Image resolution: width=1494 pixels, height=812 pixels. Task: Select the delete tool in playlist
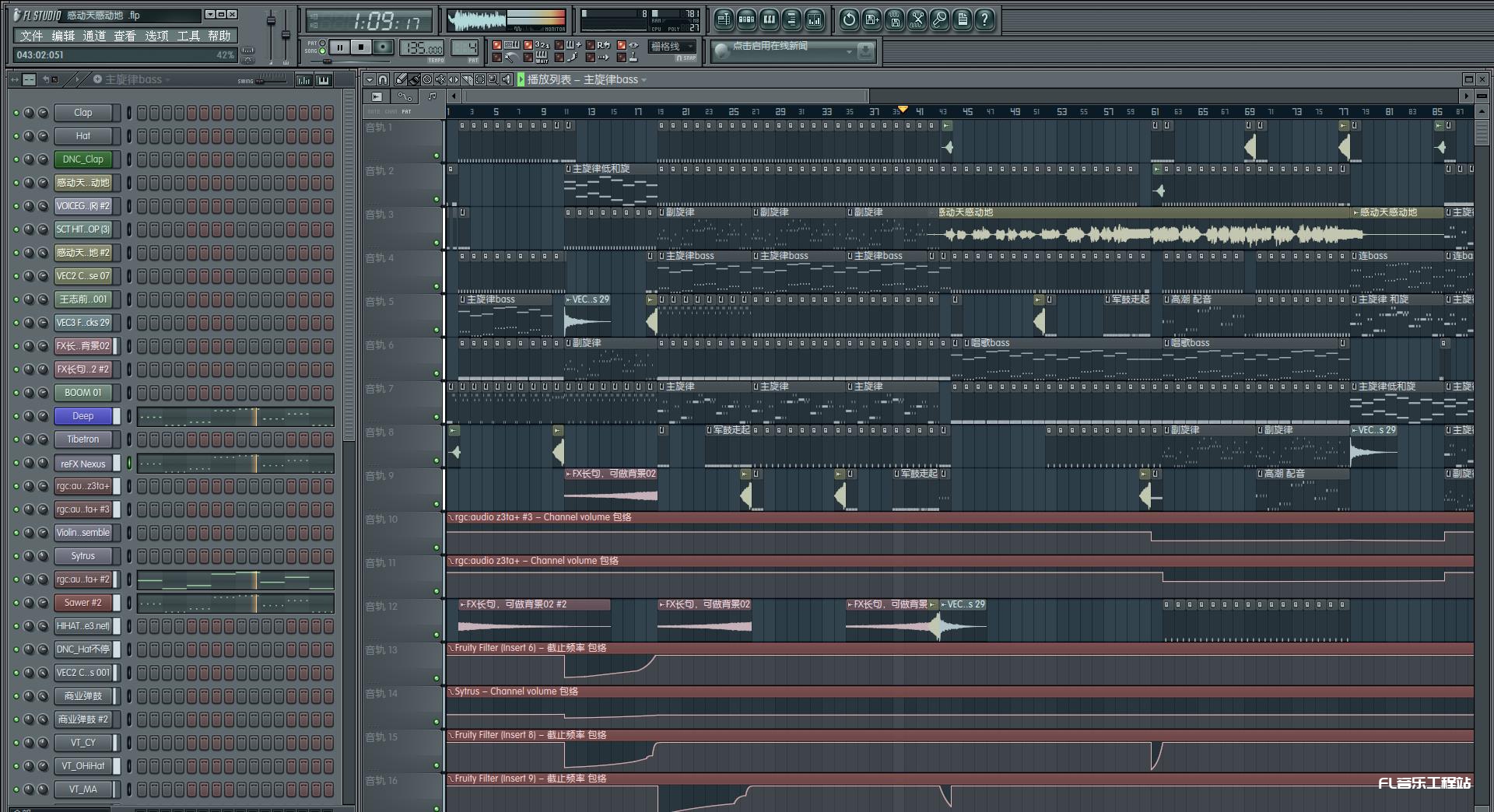tap(427, 79)
